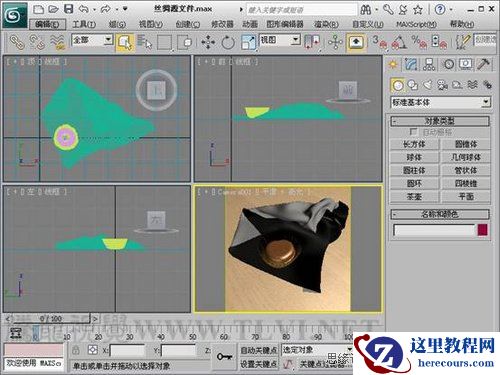Open the Edit menu

[47, 24]
